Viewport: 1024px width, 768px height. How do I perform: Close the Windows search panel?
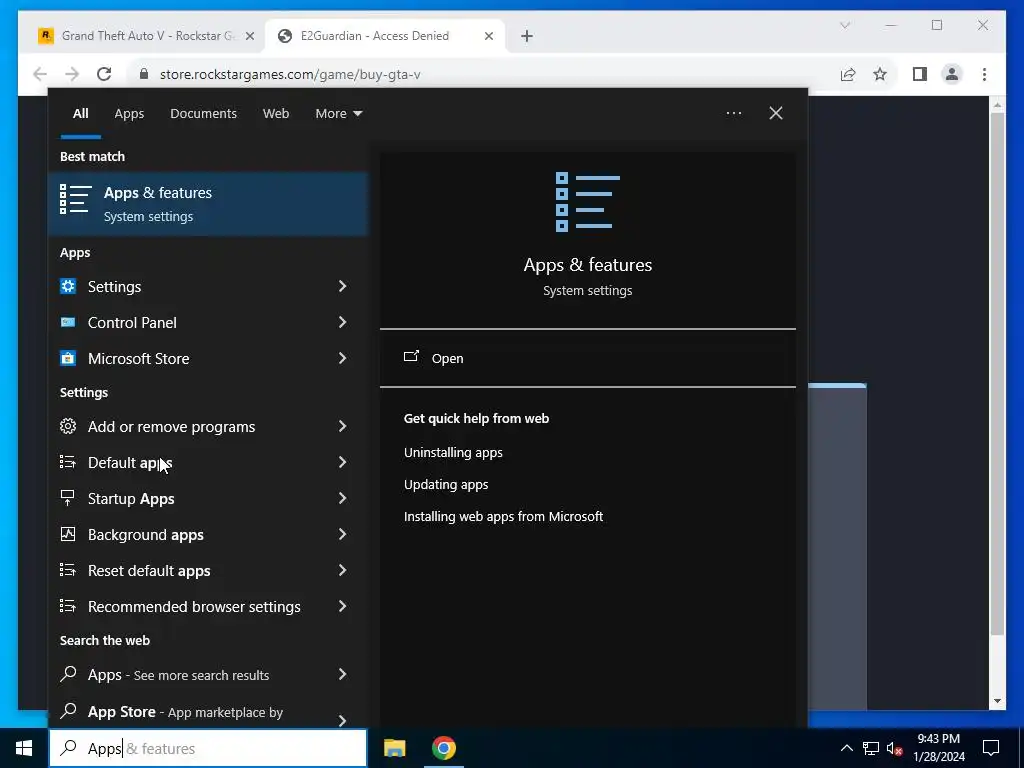coord(775,113)
